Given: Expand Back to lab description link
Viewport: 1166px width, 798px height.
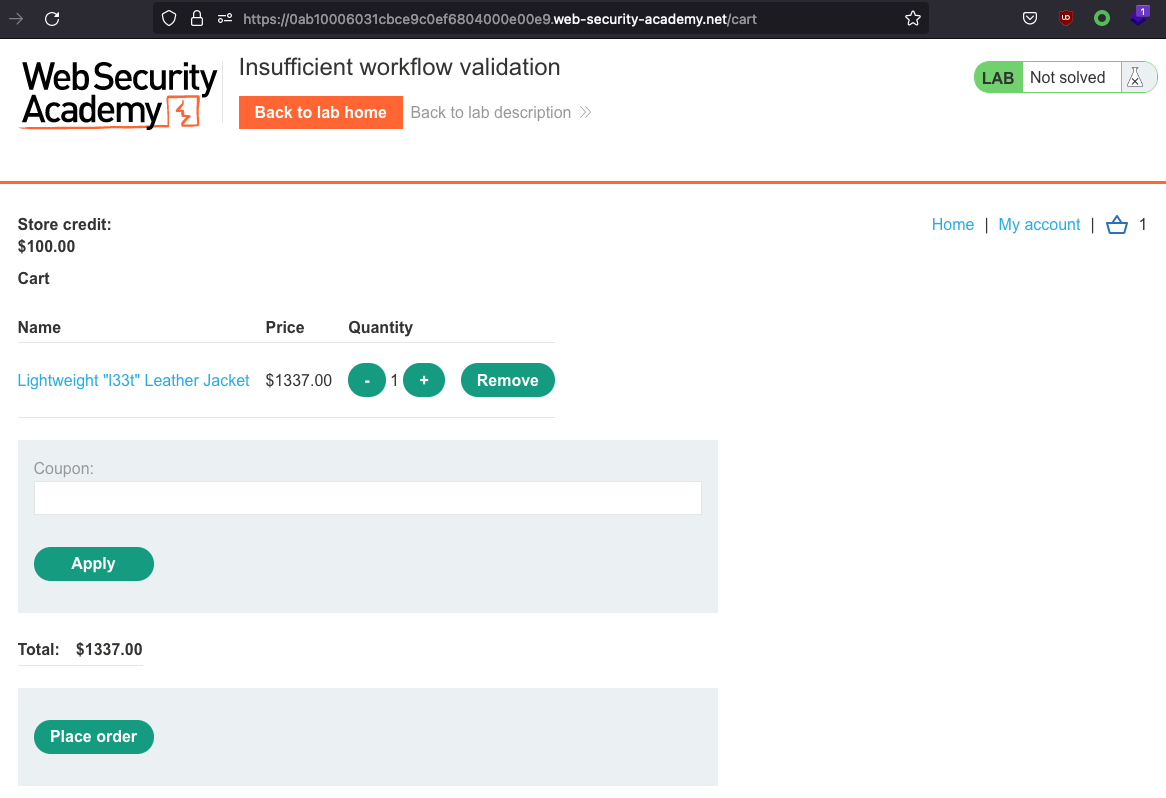Looking at the screenshot, I should (x=501, y=113).
